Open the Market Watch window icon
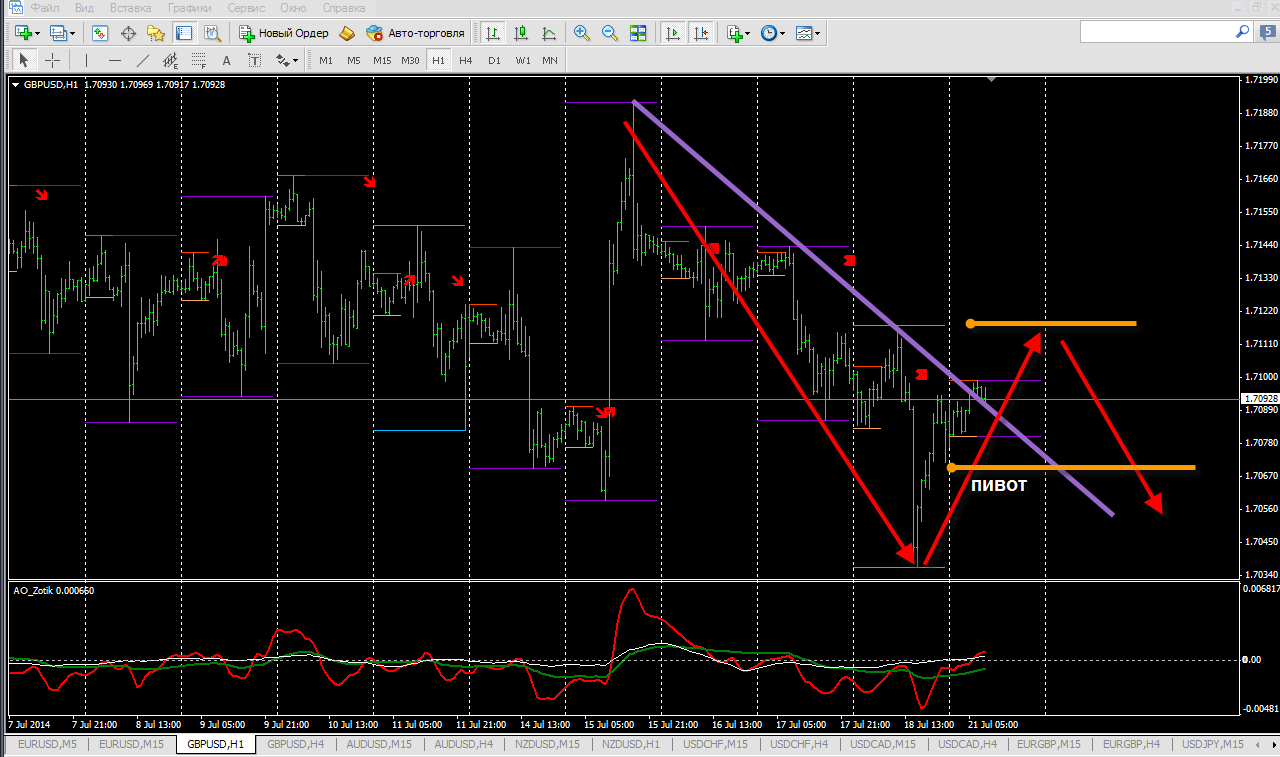The height and width of the screenshot is (757, 1280). click(x=100, y=33)
